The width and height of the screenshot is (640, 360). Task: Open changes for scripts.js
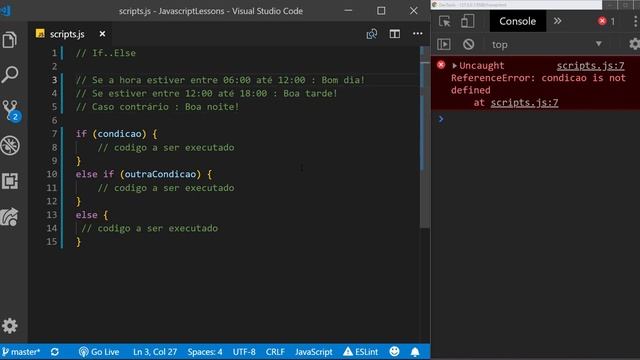click(x=371, y=34)
